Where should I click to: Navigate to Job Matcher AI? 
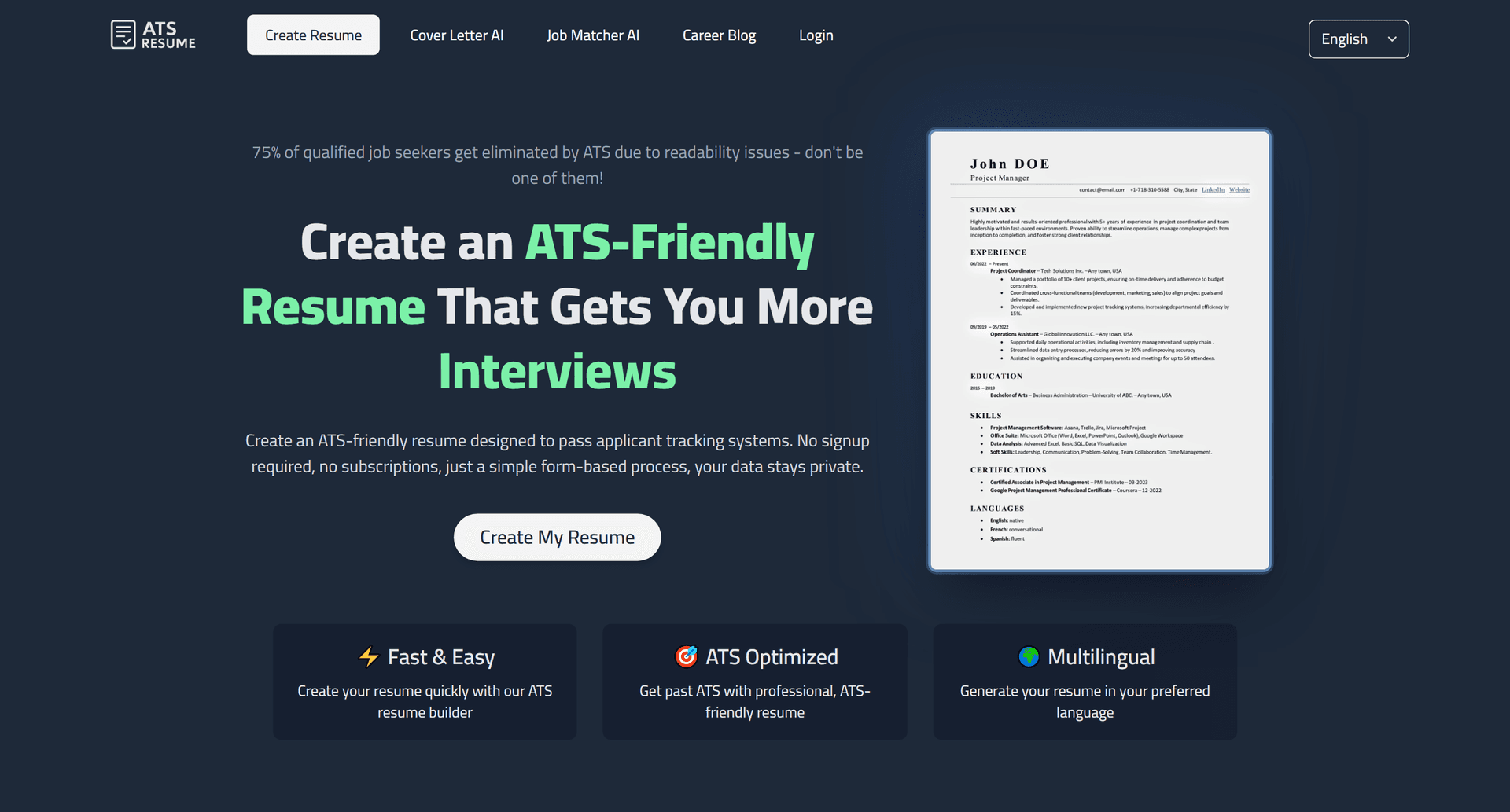pyautogui.click(x=593, y=35)
